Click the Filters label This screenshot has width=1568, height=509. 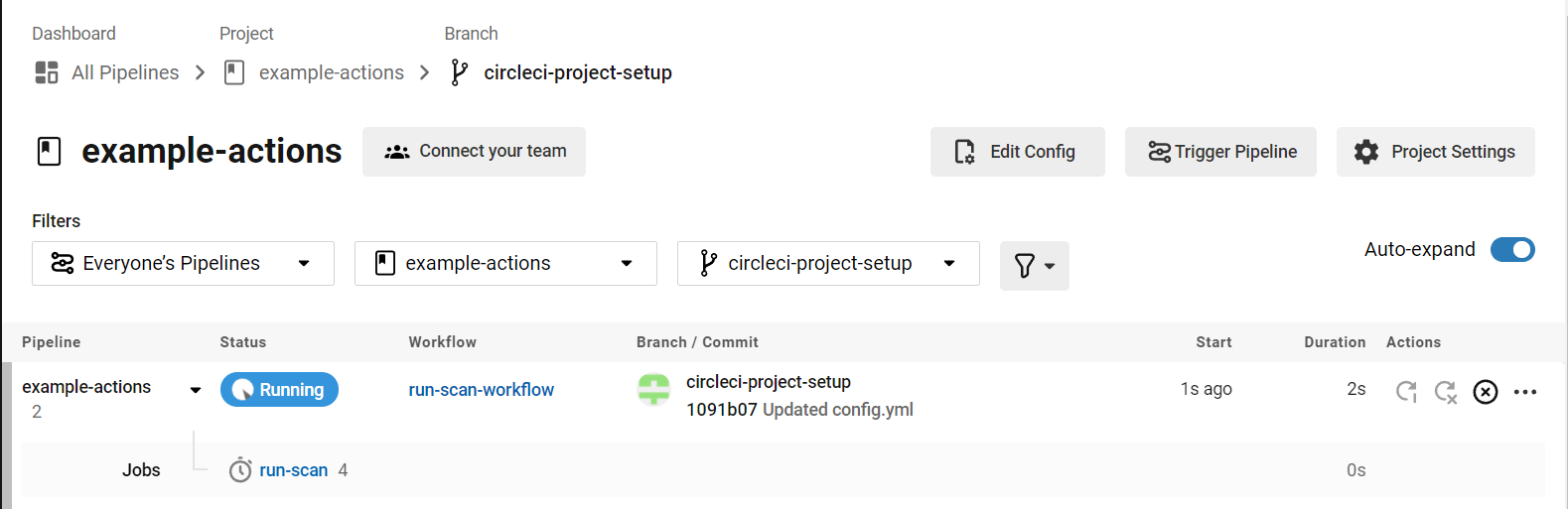pos(56,221)
